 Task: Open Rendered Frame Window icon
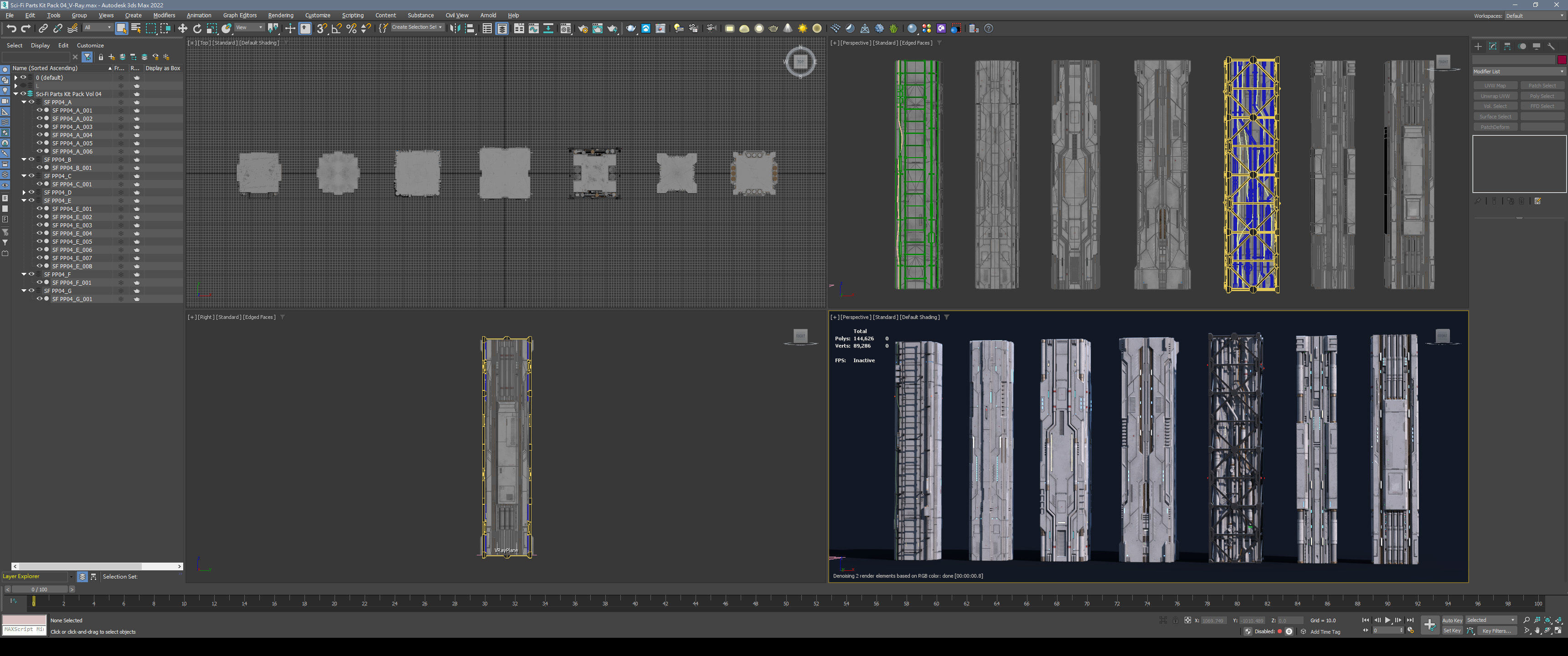tap(597, 29)
